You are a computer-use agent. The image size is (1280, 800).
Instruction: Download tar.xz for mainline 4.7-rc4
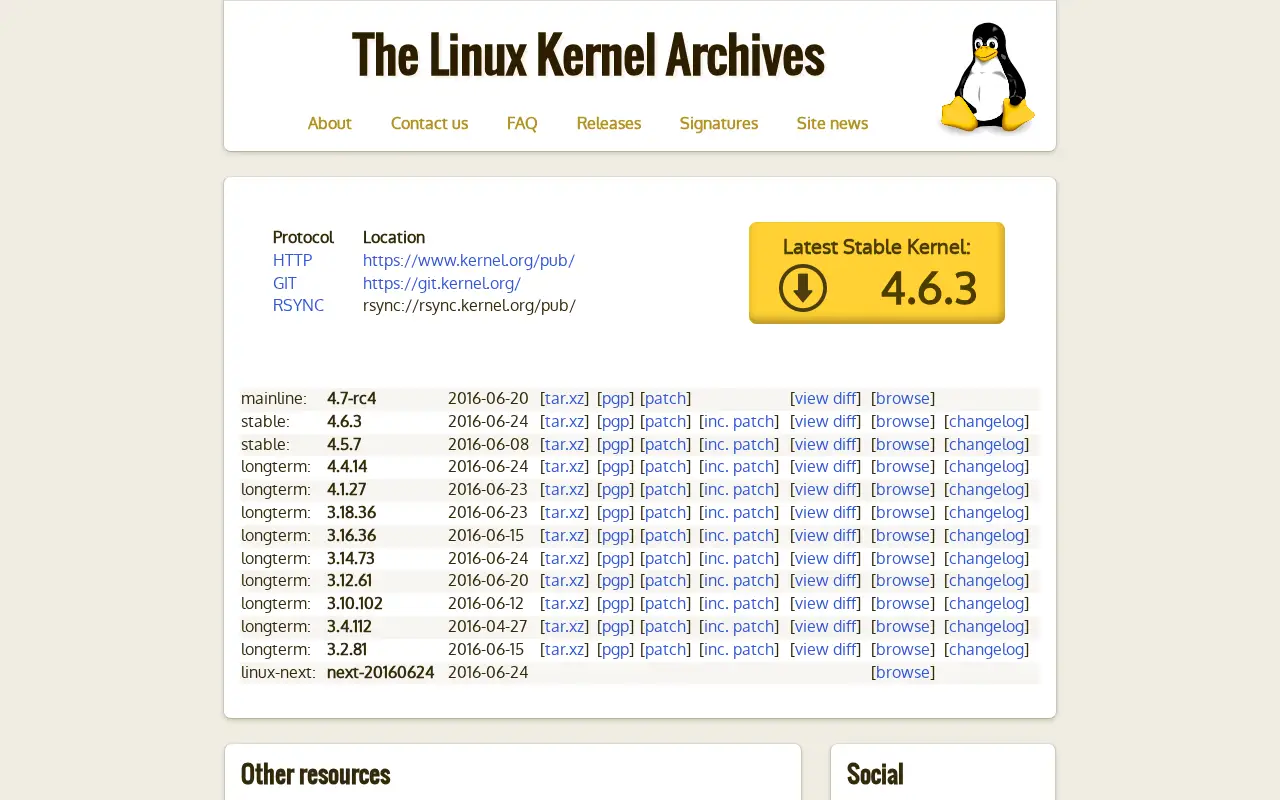click(x=565, y=398)
